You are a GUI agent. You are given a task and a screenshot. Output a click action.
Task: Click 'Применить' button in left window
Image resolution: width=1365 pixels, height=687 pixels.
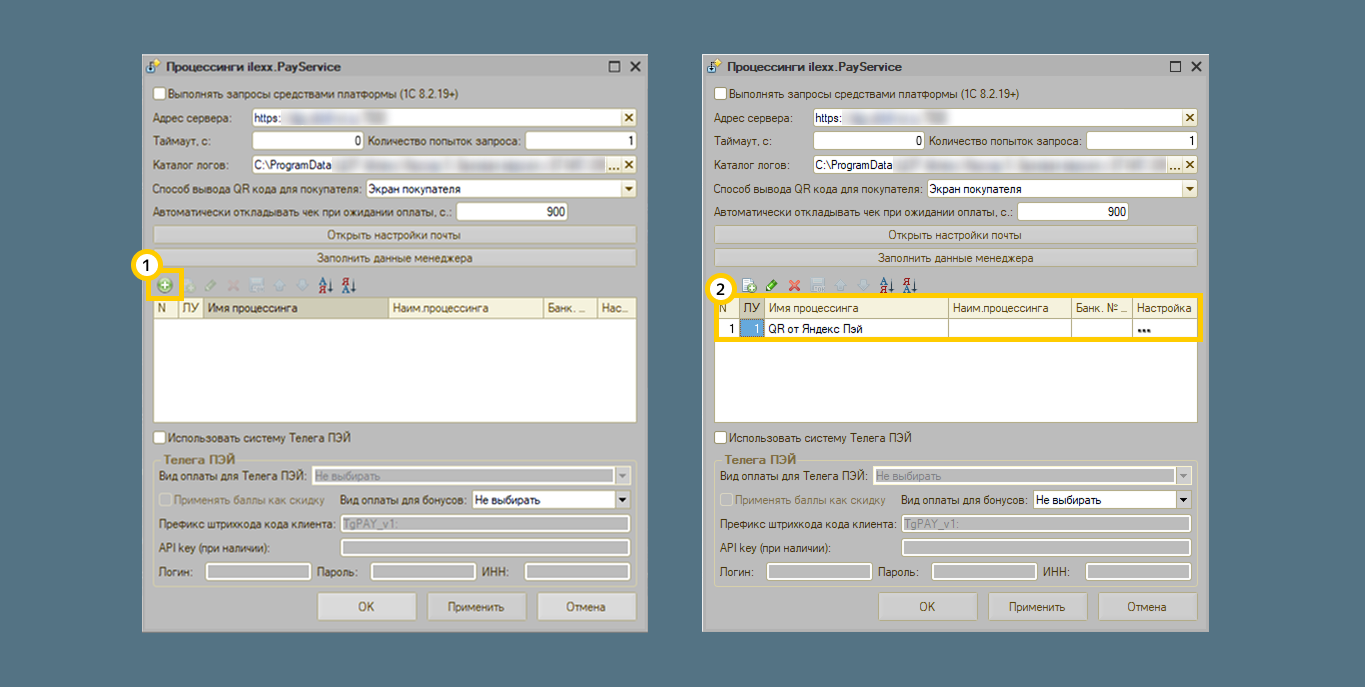click(476, 607)
